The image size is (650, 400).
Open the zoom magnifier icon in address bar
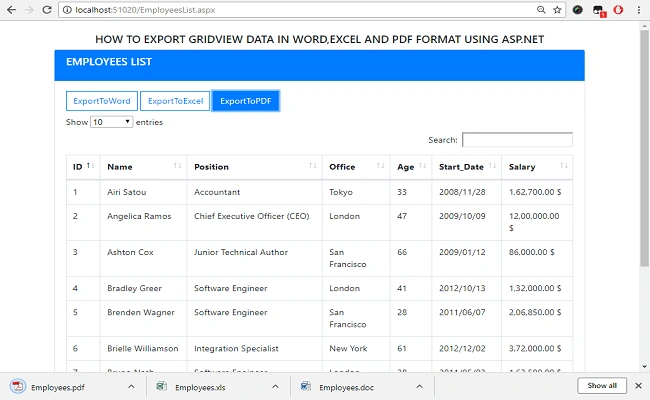541,10
